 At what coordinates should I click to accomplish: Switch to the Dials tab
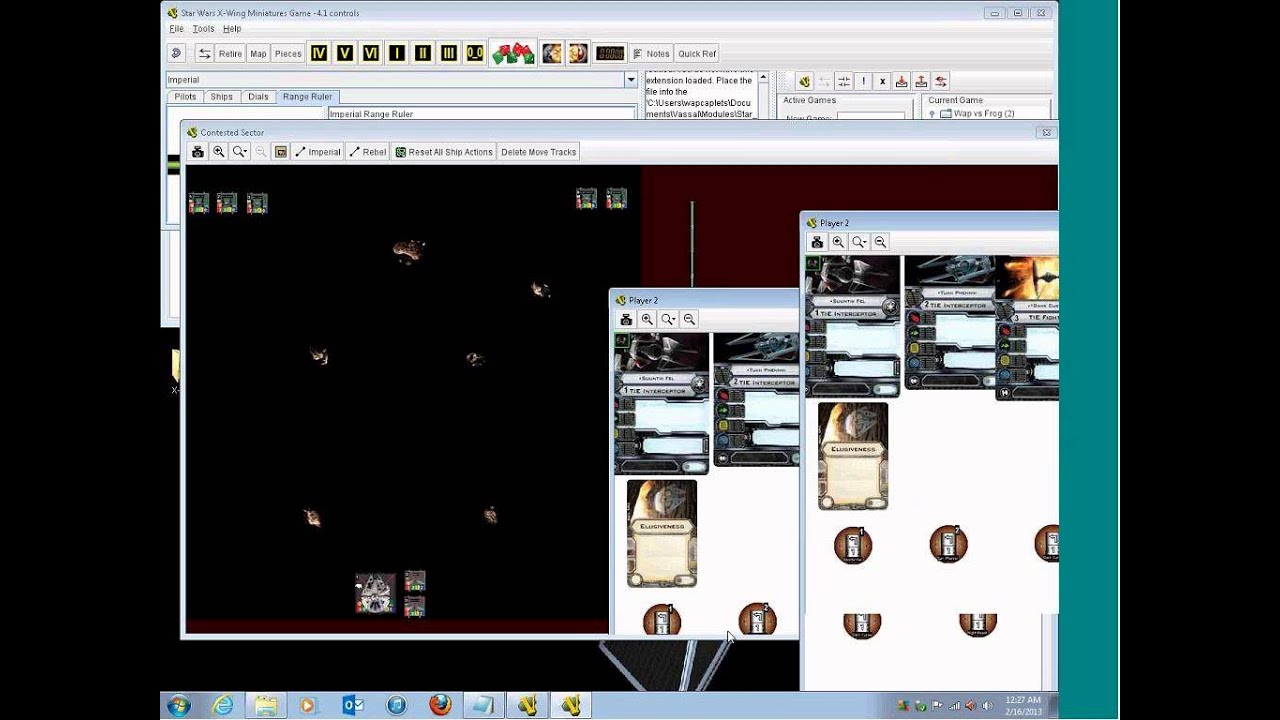(258, 97)
